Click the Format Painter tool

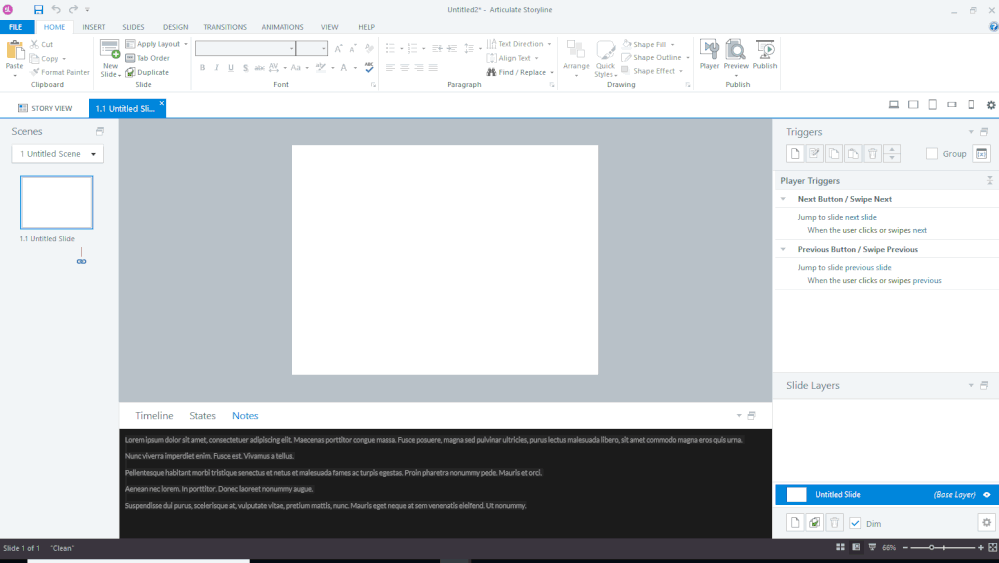click(x=60, y=72)
